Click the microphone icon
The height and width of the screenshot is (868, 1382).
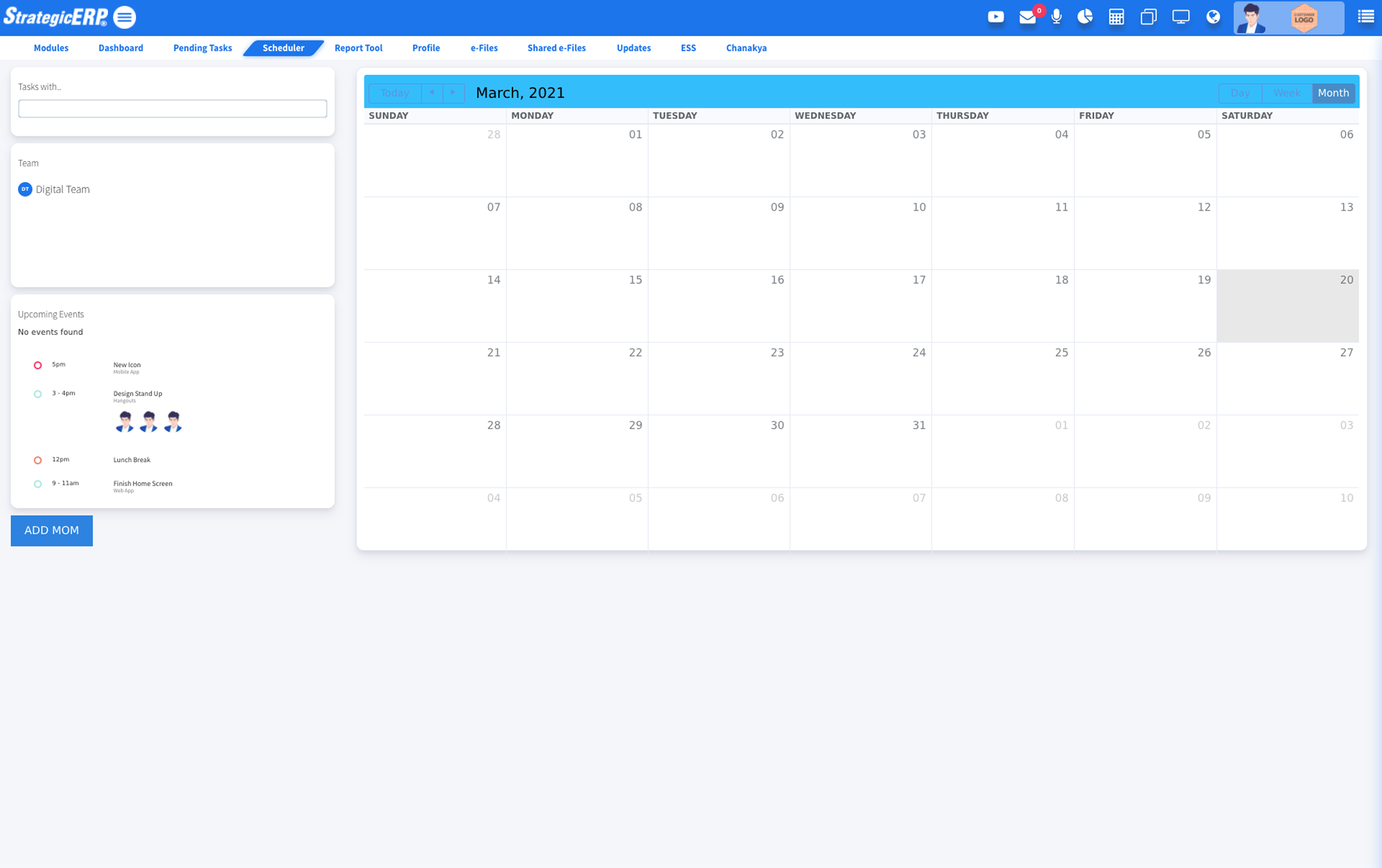click(1056, 17)
